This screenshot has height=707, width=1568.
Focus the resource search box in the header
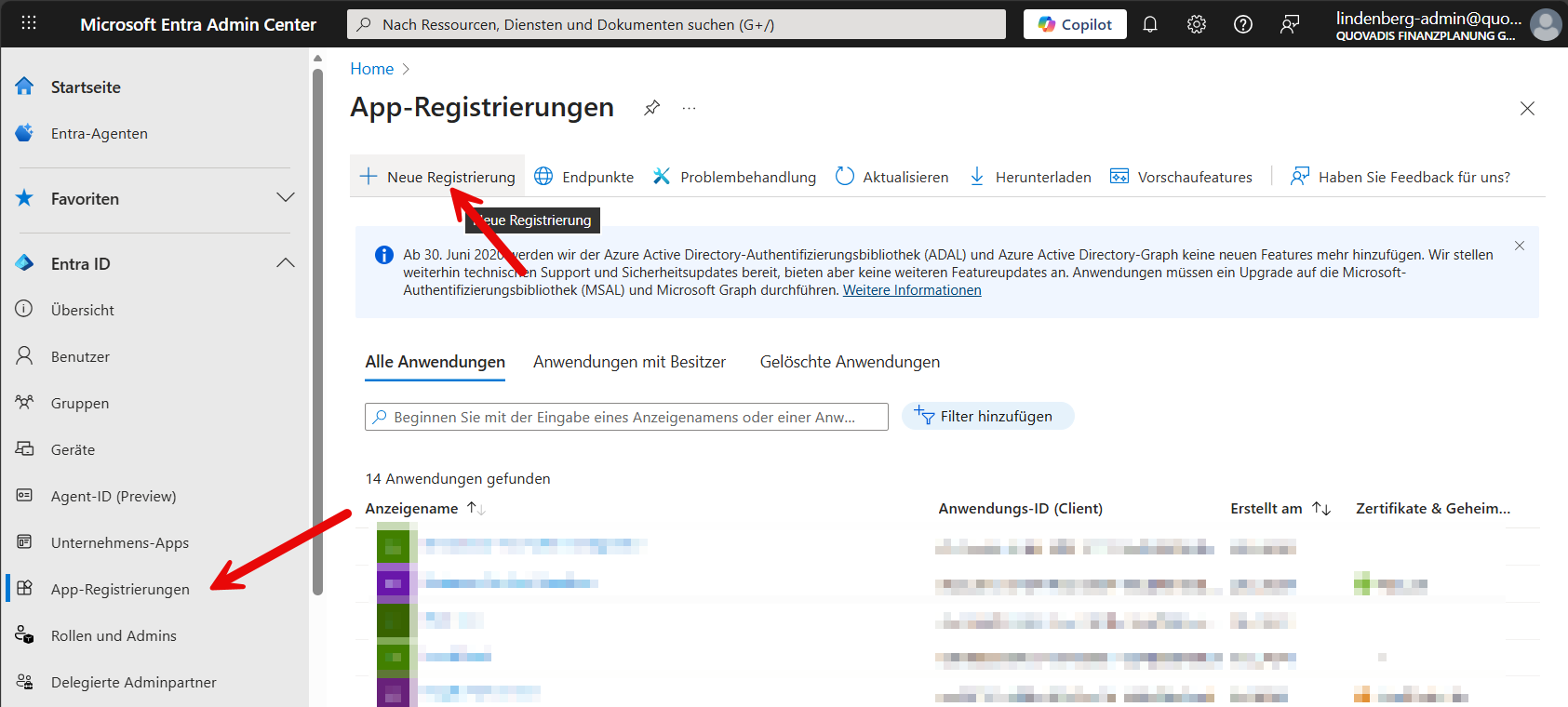point(677,24)
